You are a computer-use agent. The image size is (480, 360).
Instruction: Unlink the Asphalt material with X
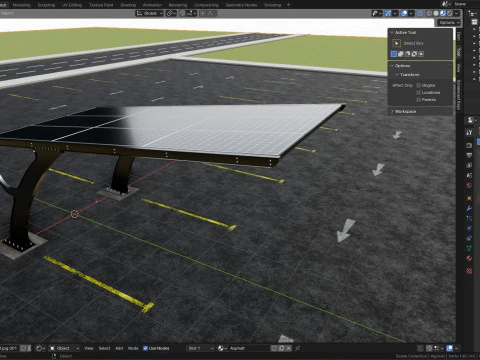289,348
